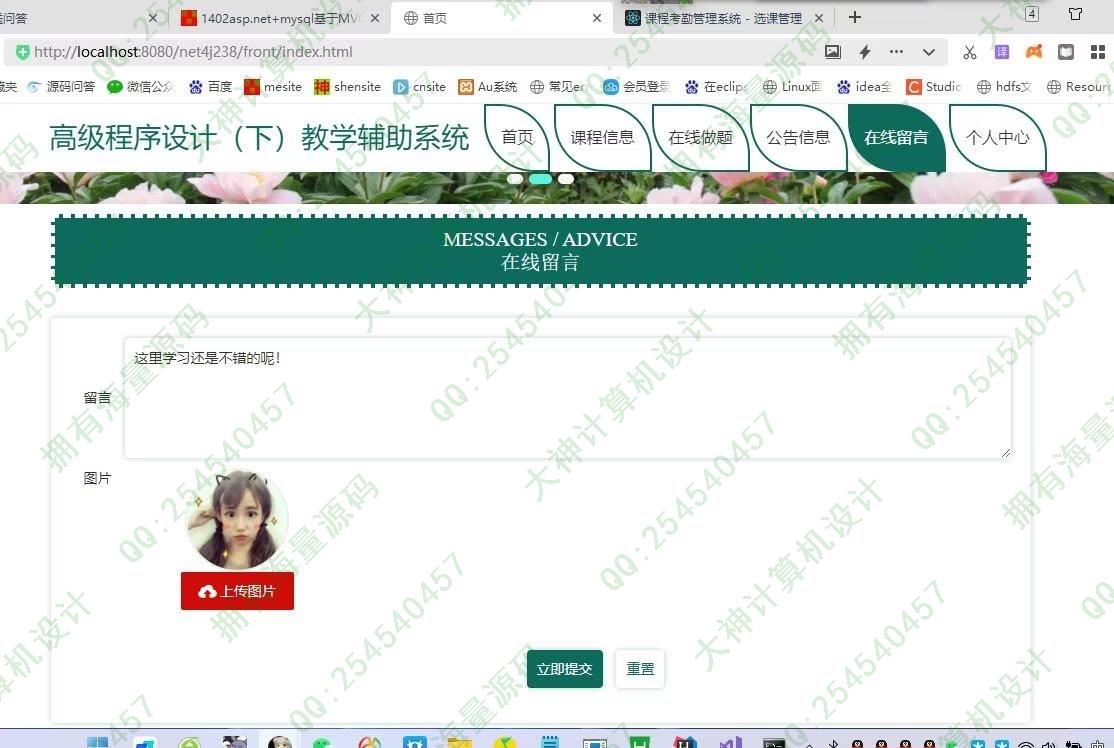Open the 公告信息 navigation item
The width and height of the screenshot is (1114, 748).
point(798,137)
